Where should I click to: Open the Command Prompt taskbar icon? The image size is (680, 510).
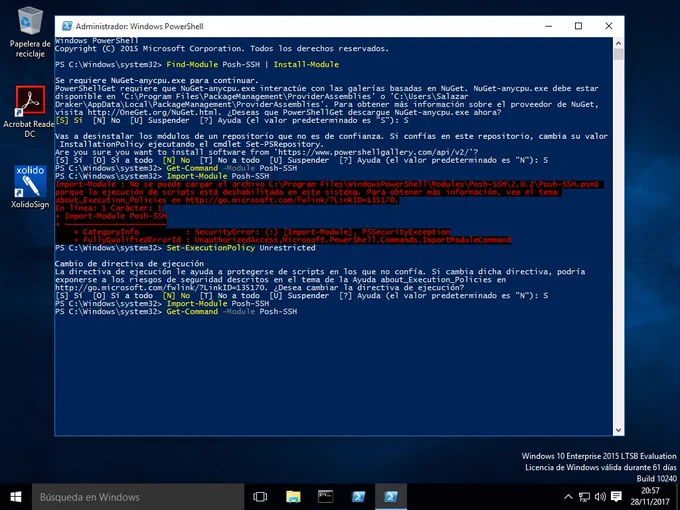pyautogui.click(x=325, y=497)
